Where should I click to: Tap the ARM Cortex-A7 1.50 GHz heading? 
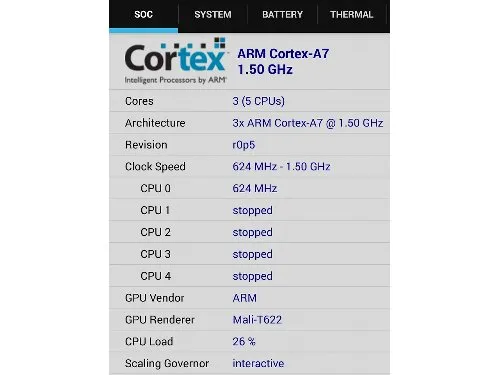[x=283, y=61]
